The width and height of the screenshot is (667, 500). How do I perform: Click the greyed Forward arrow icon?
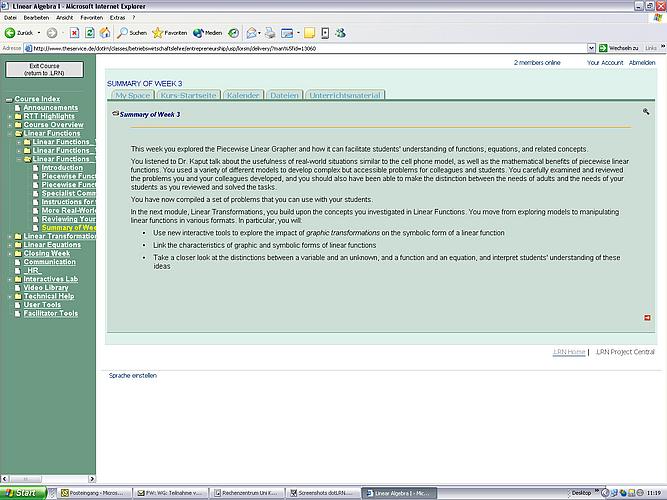(52, 33)
